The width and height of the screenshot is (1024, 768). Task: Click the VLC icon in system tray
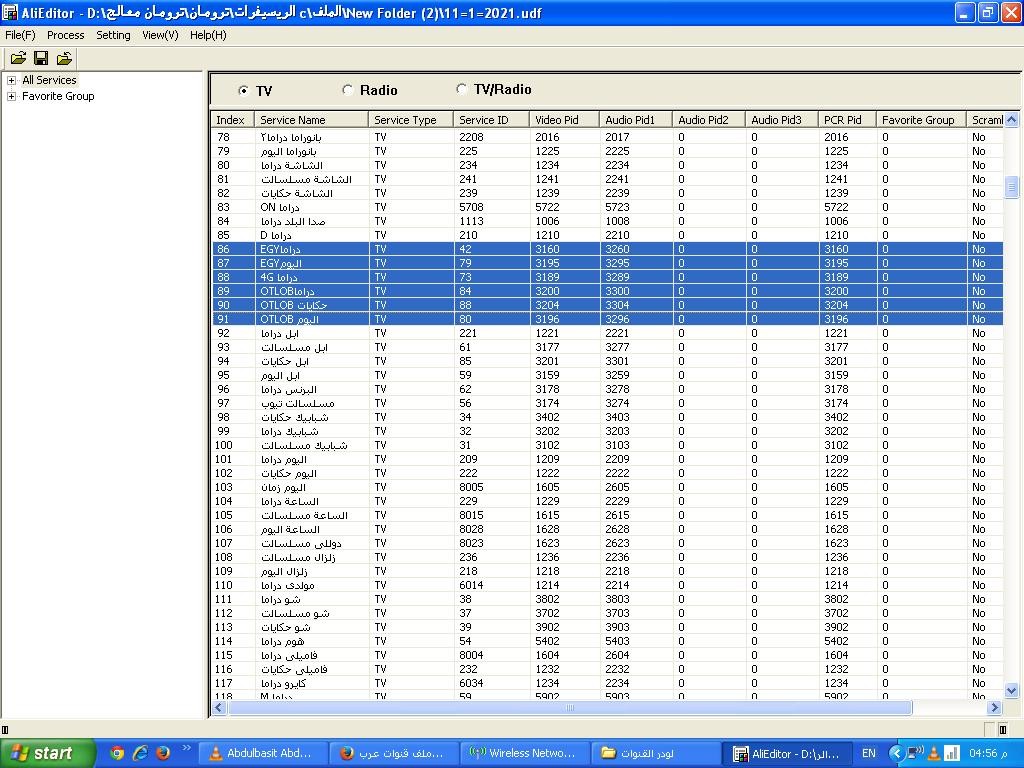pyautogui.click(x=933, y=753)
